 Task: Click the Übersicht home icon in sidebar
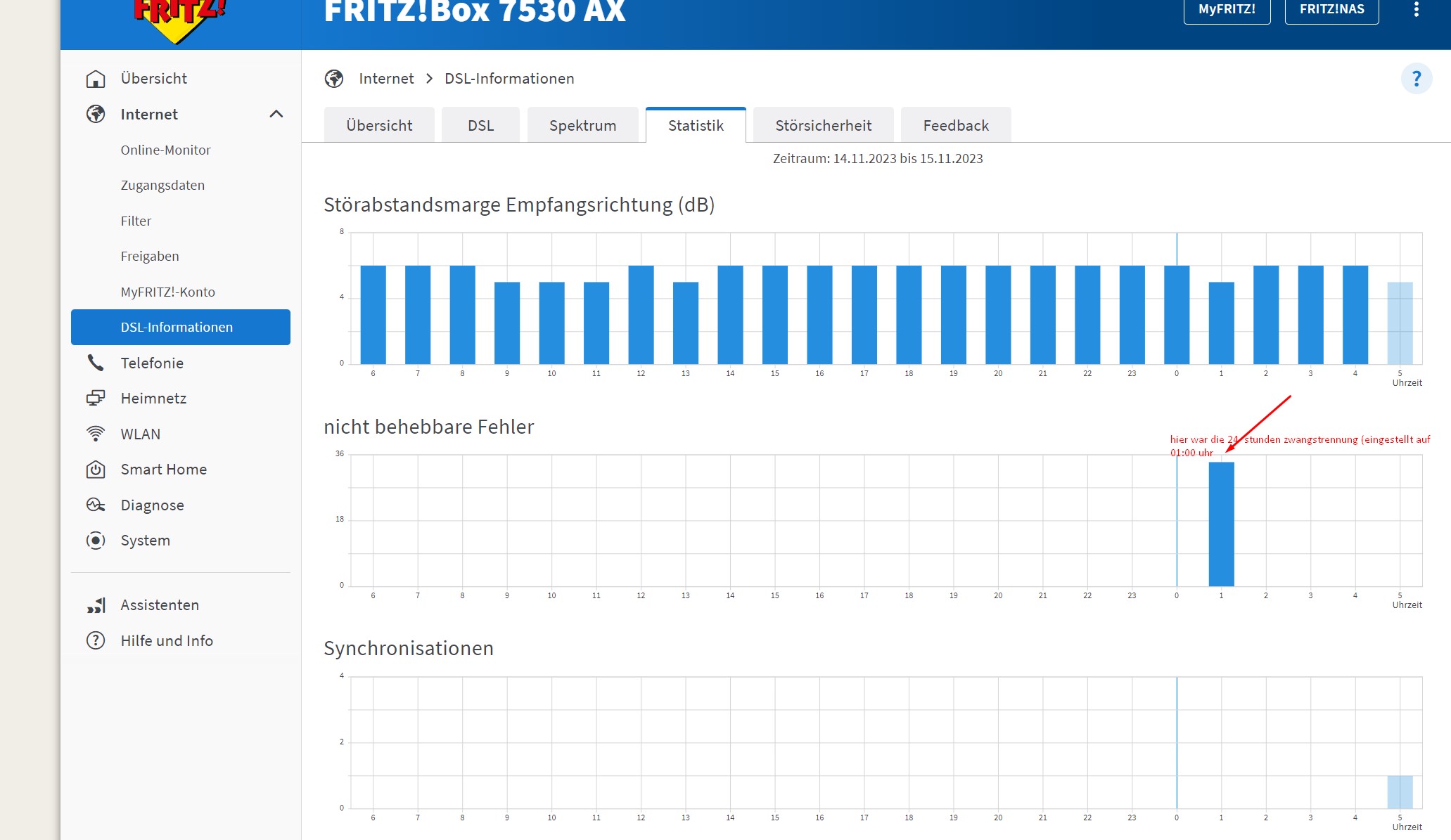(x=96, y=79)
